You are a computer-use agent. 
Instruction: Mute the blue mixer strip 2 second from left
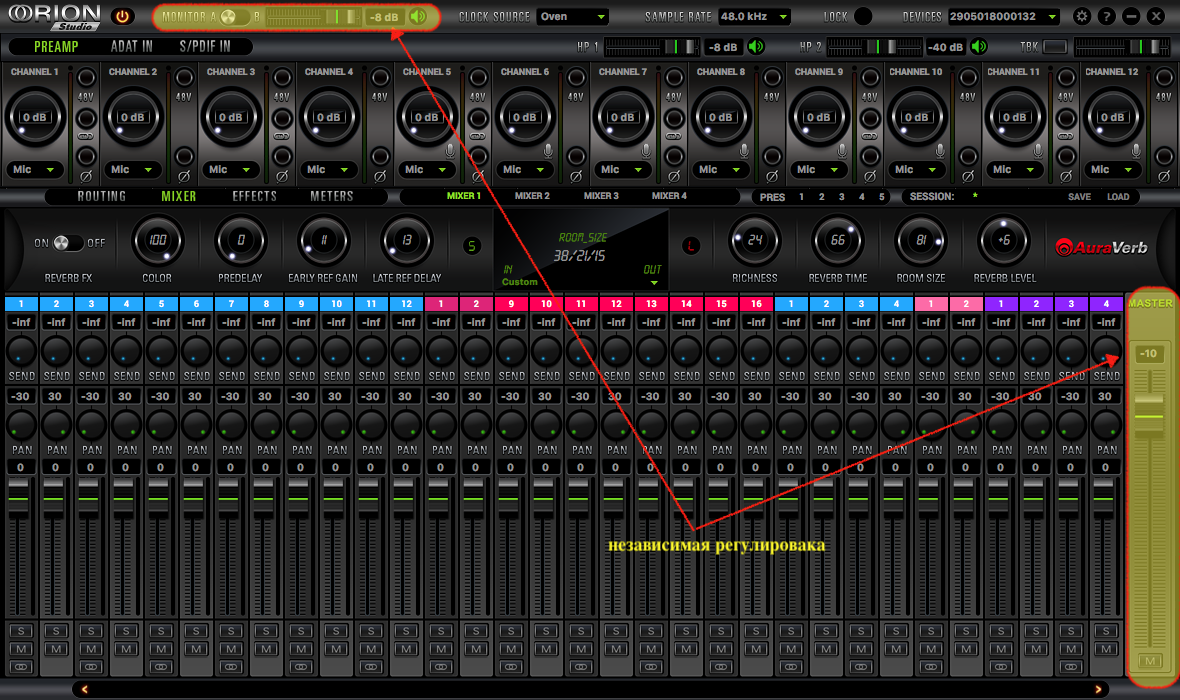tap(56, 649)
